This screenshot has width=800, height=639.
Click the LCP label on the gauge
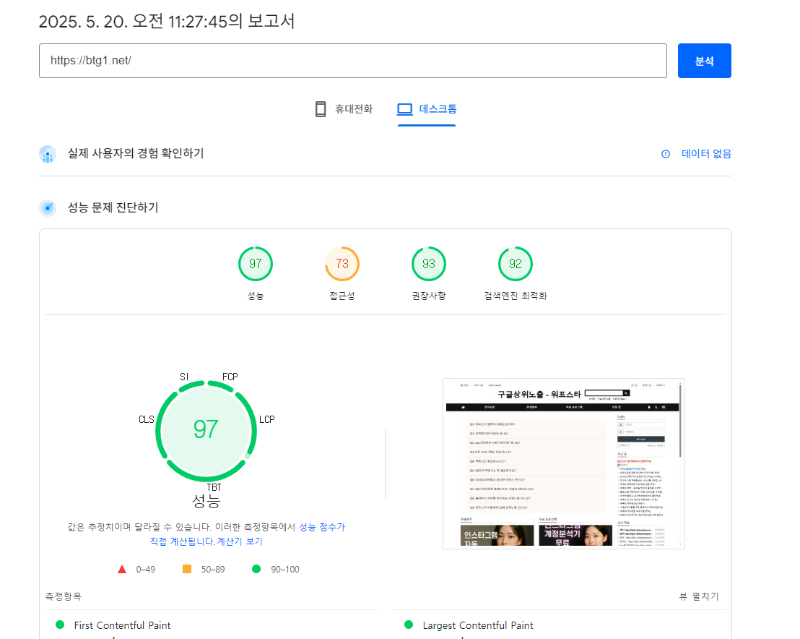tap(267, 420)
